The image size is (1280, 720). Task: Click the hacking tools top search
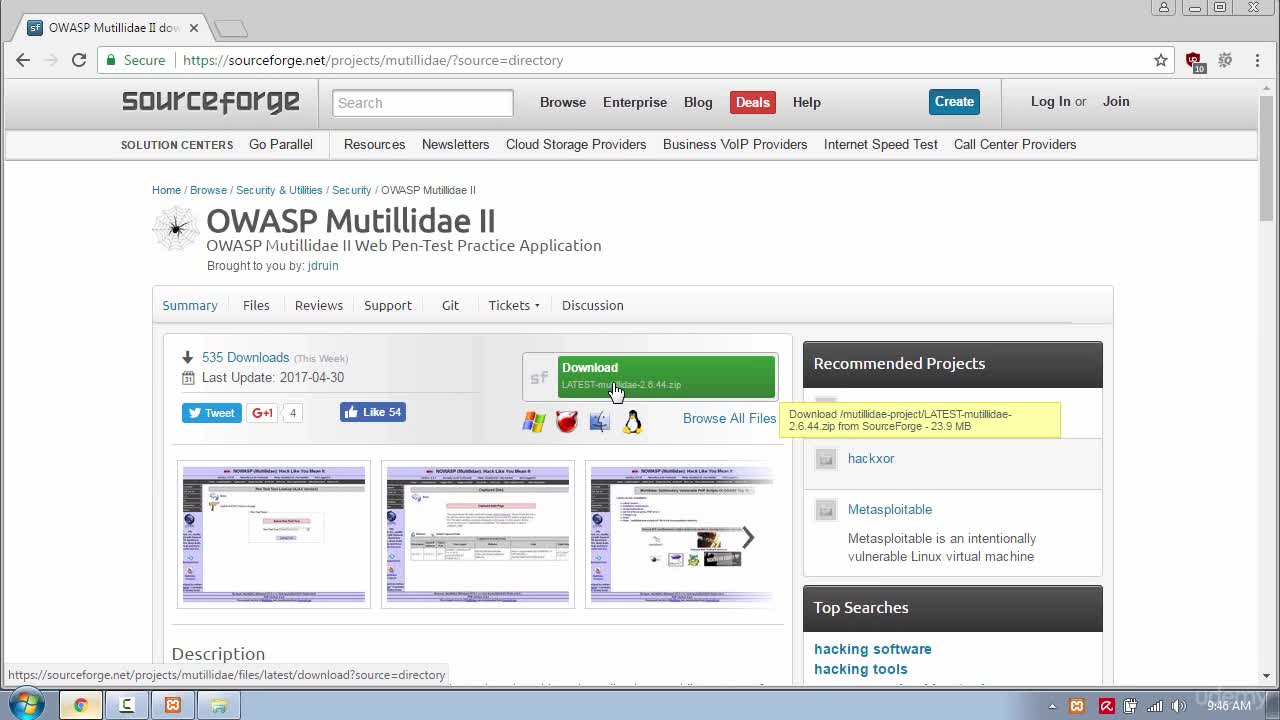point(861,669)
